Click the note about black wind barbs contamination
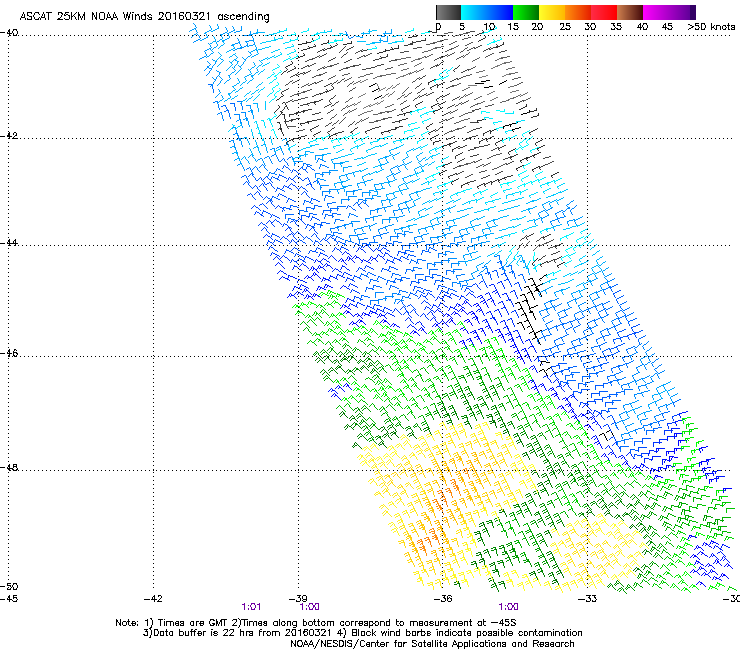740x650 pixels. (x=460, y=633)
